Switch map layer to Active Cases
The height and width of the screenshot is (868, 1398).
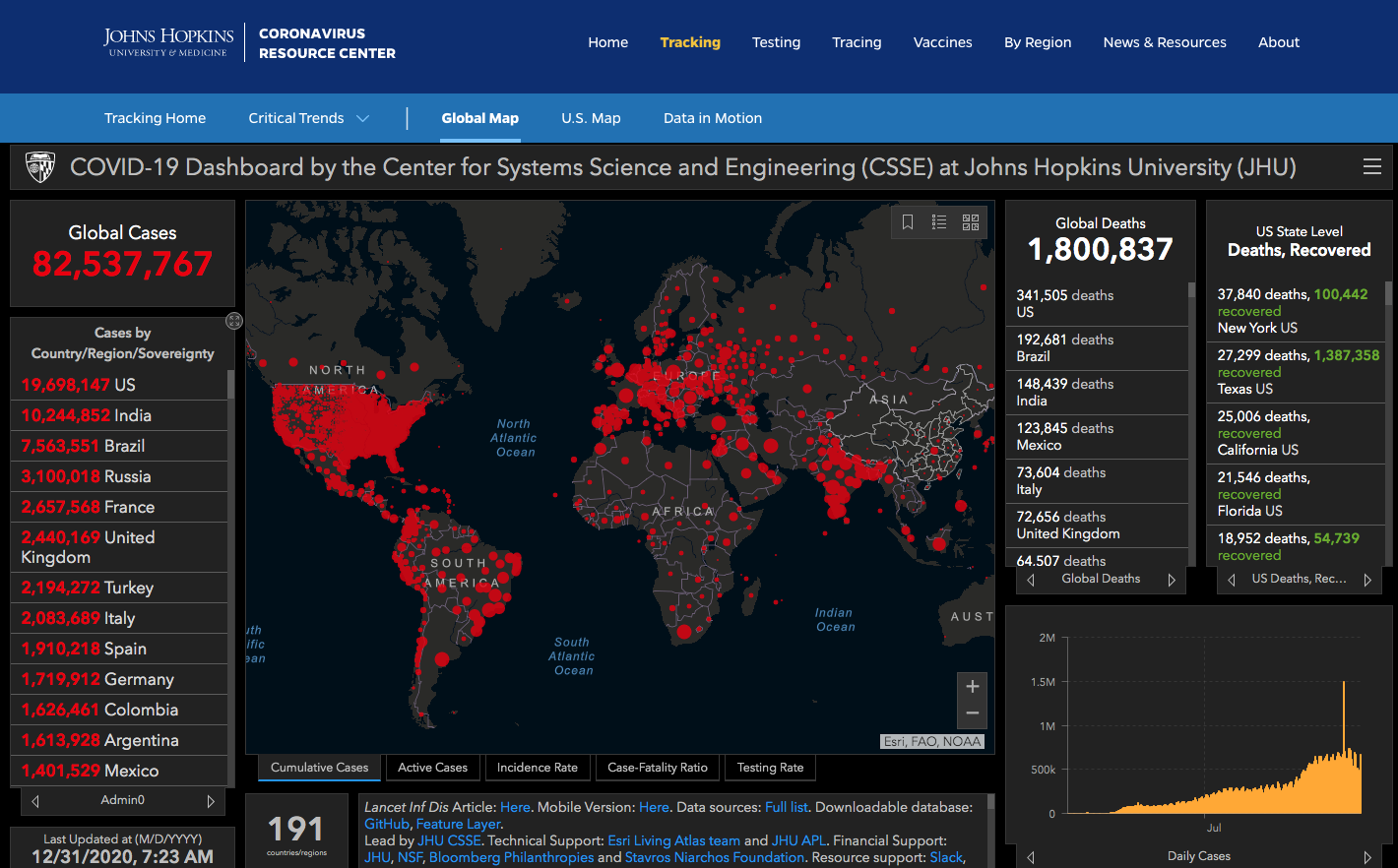point(432,768)
